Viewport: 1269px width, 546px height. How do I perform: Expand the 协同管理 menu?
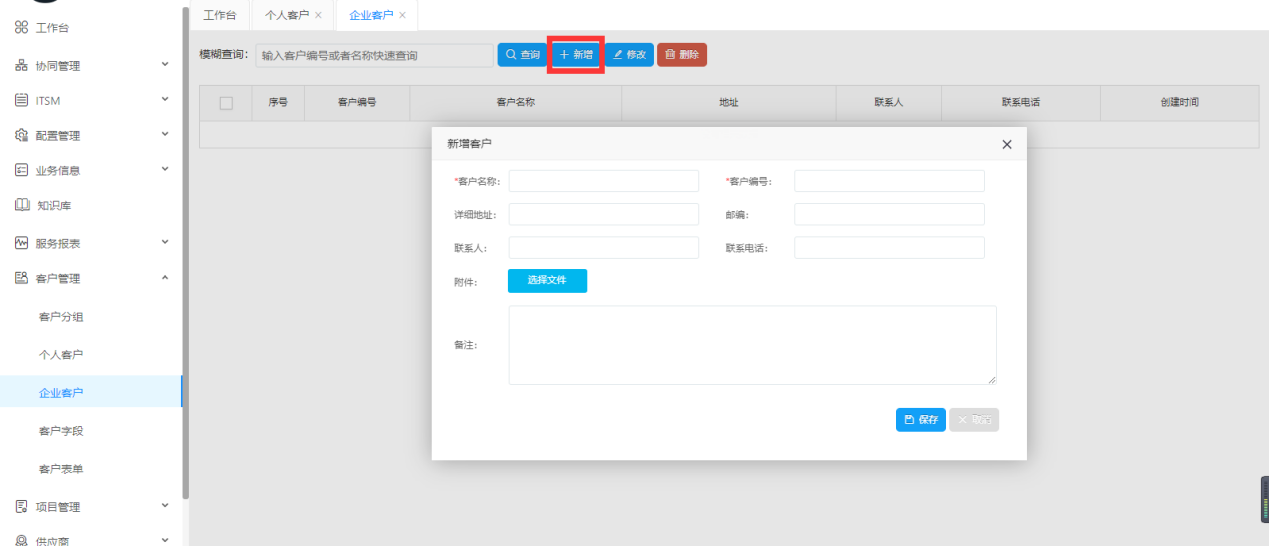pos(165,65)
